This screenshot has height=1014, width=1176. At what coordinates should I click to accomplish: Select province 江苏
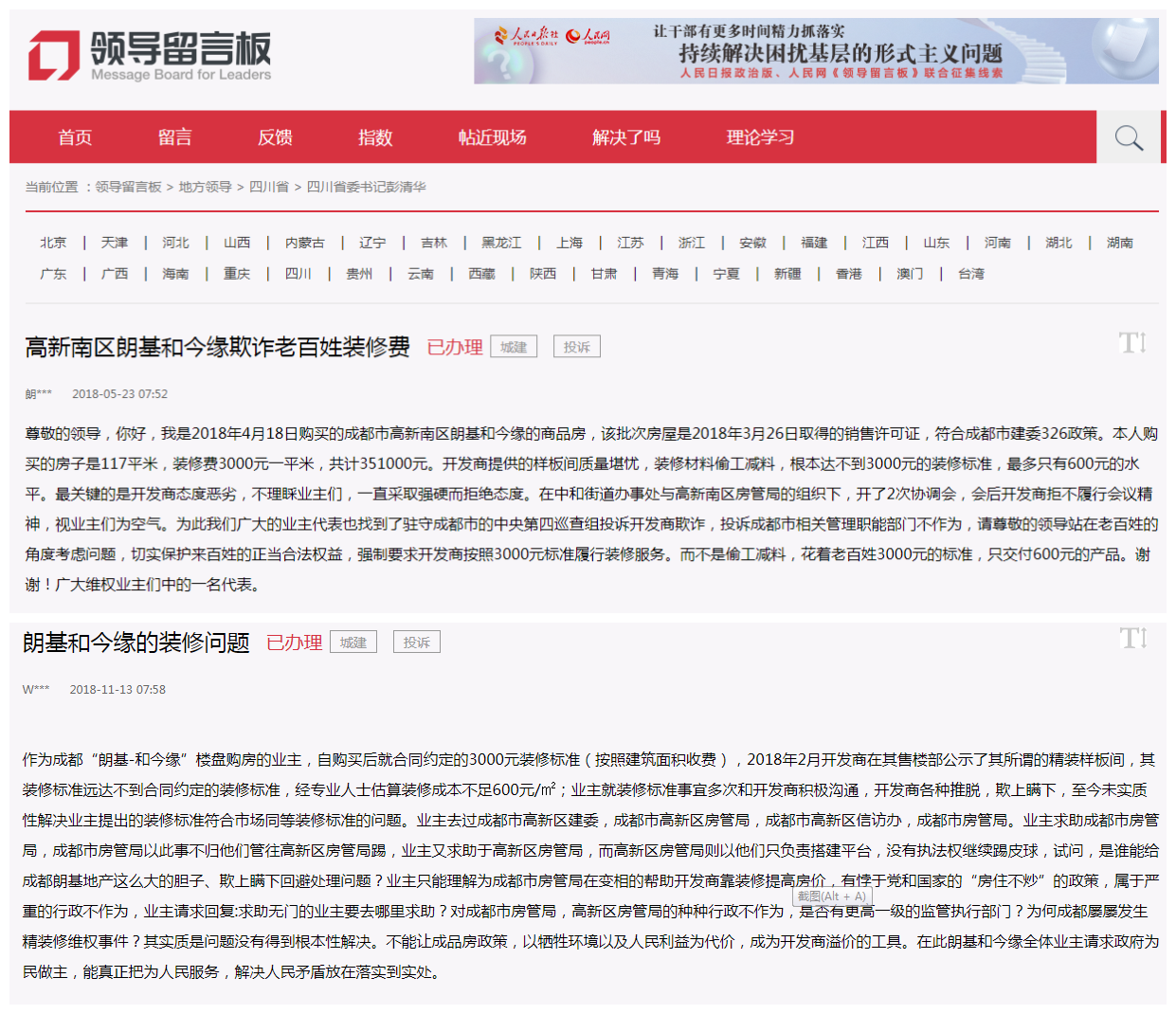[x=630, y=243]
